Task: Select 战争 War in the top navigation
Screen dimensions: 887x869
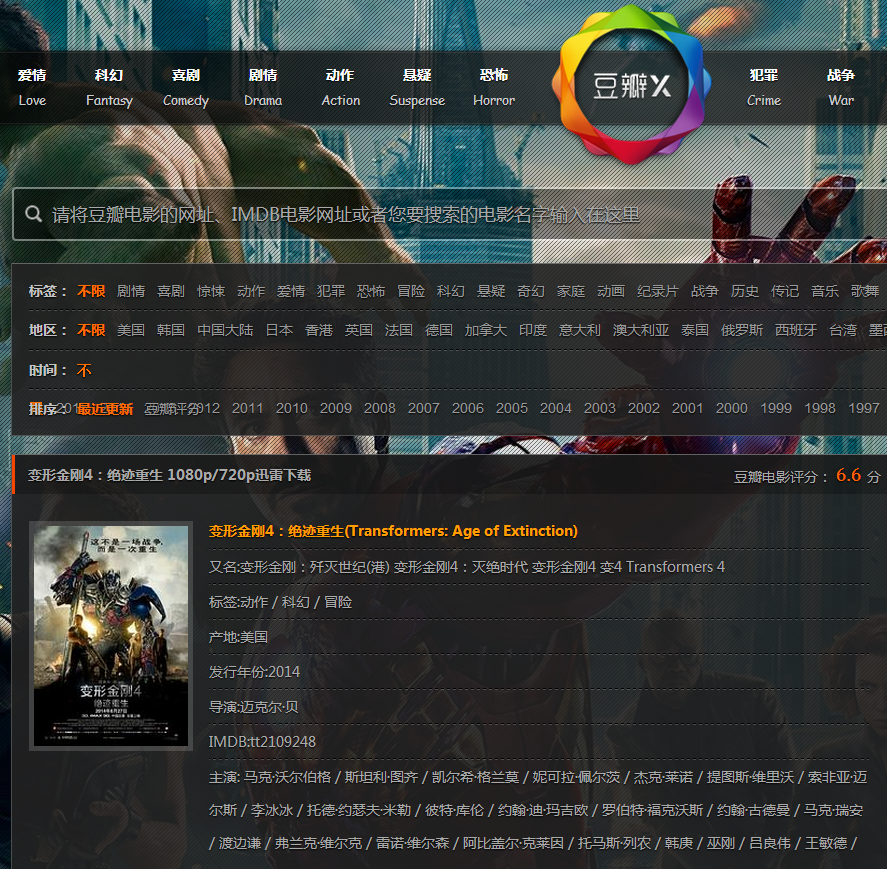Action: point(841,88)
